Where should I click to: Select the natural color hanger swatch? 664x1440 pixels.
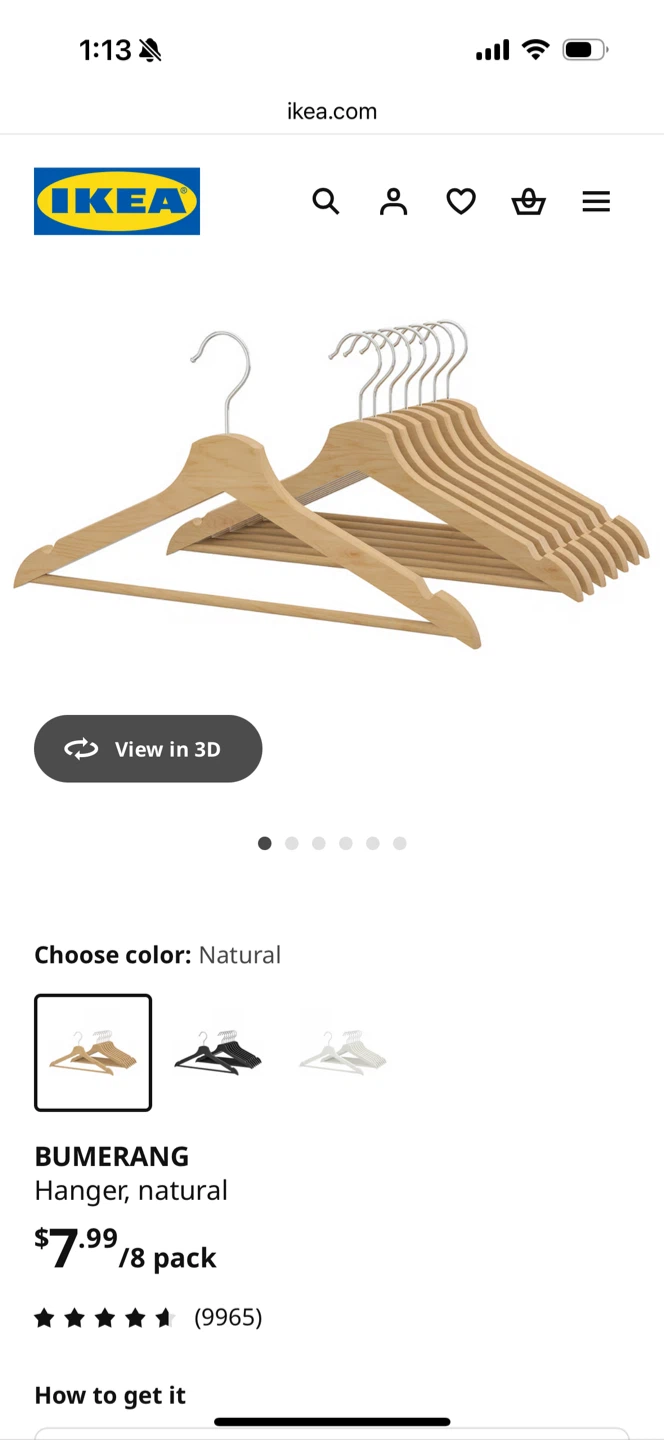coord(93,1053)
